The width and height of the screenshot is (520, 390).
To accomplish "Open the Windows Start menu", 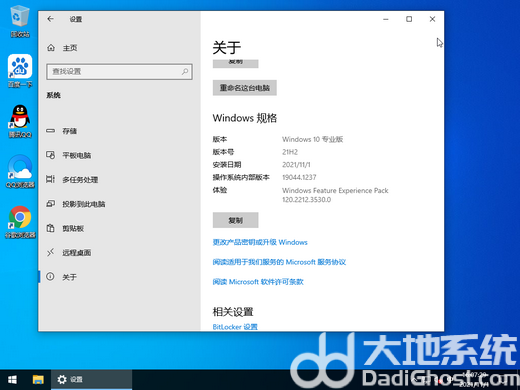I will (x=12, y=380).
